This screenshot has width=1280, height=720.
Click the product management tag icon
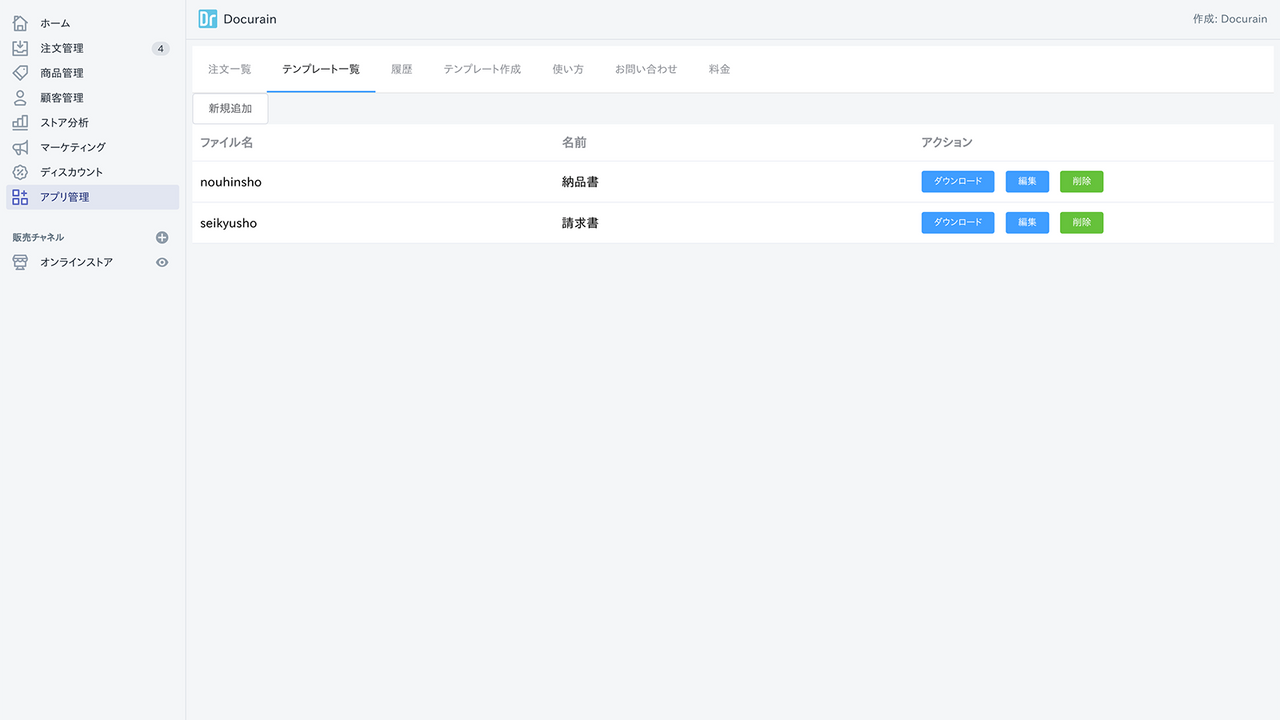[20, 73]
